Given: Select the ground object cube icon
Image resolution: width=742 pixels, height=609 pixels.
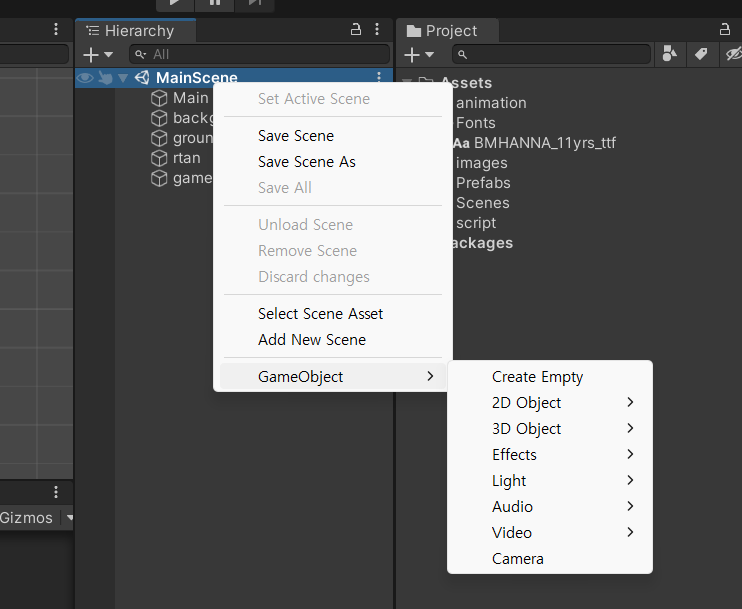Looking at the screenshot, I should pos(159,138).
